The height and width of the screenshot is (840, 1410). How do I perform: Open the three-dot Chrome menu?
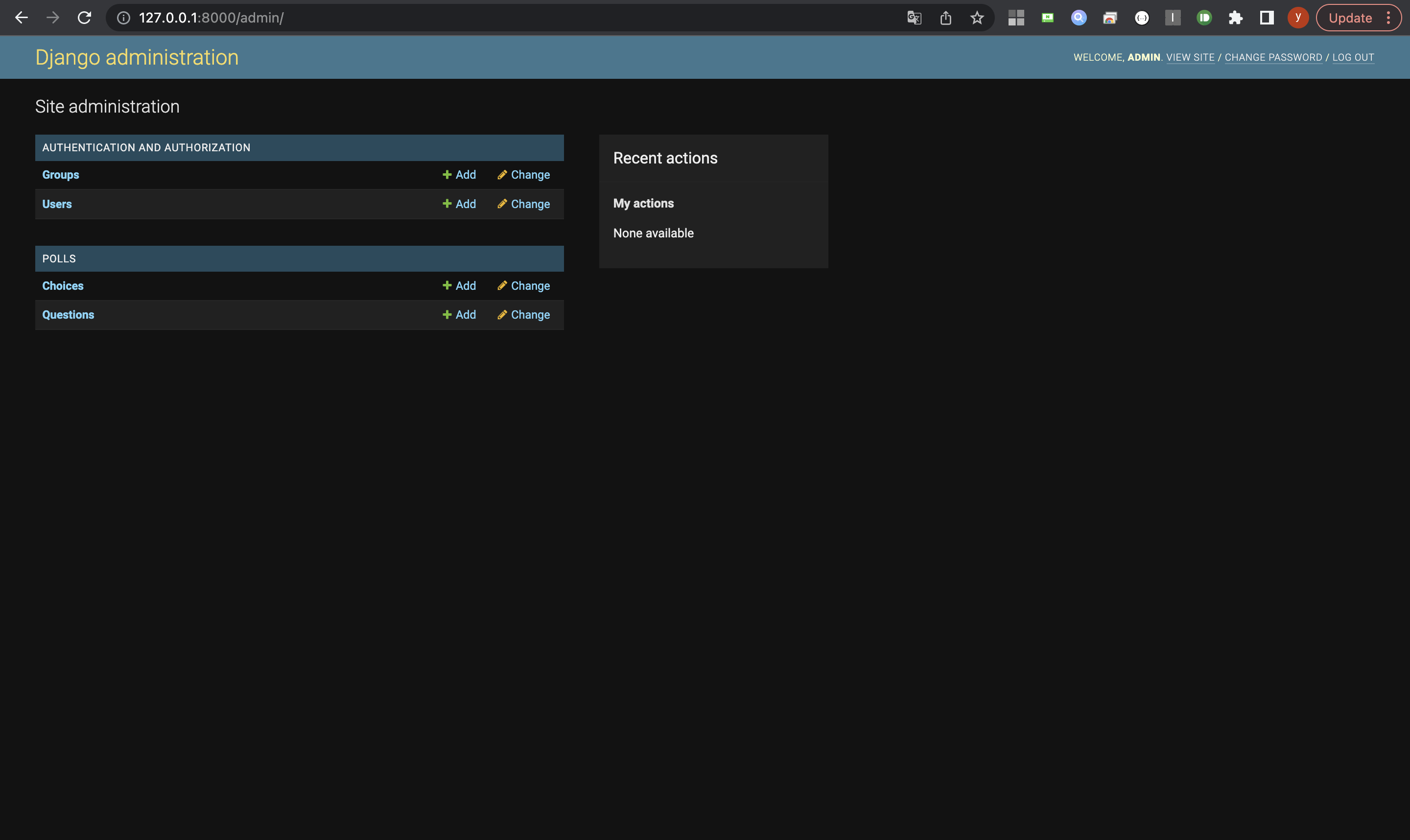point(1388,18)
